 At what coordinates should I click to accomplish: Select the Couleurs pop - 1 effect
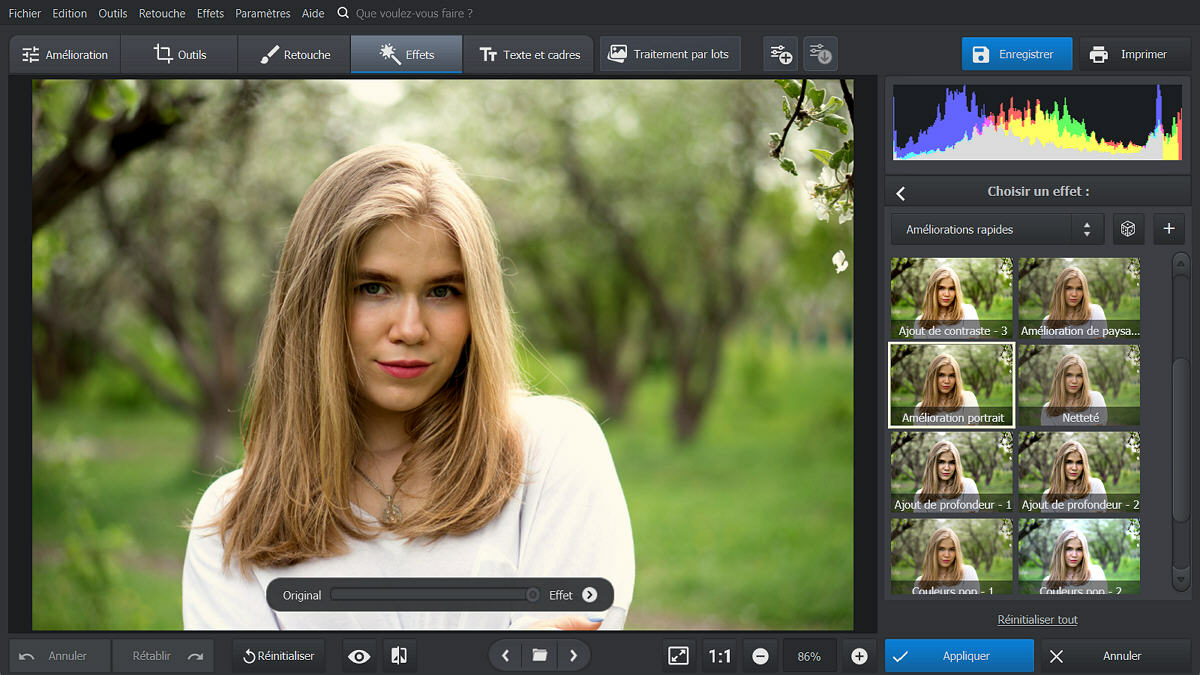(951, 557)
